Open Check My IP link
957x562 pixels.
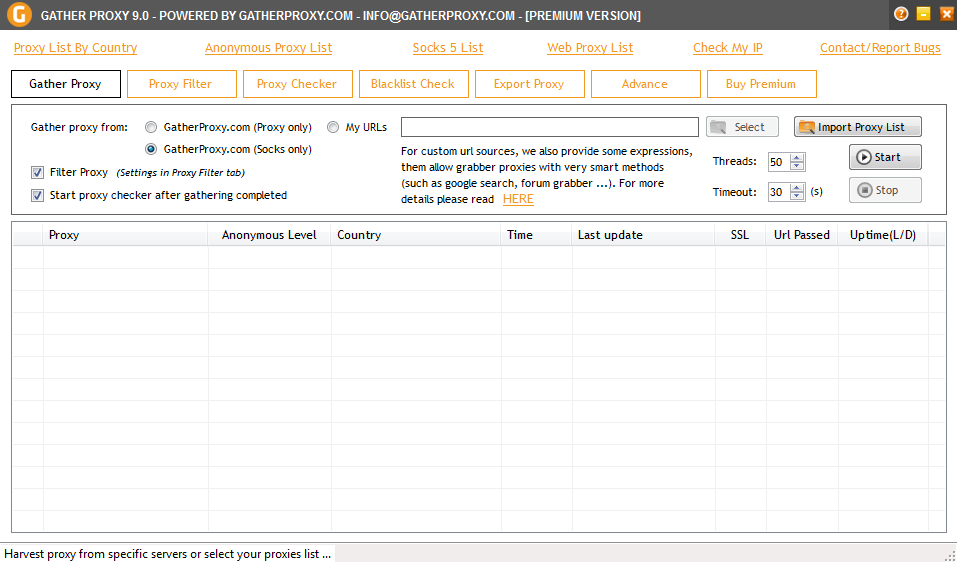click(x=728, y=48)
